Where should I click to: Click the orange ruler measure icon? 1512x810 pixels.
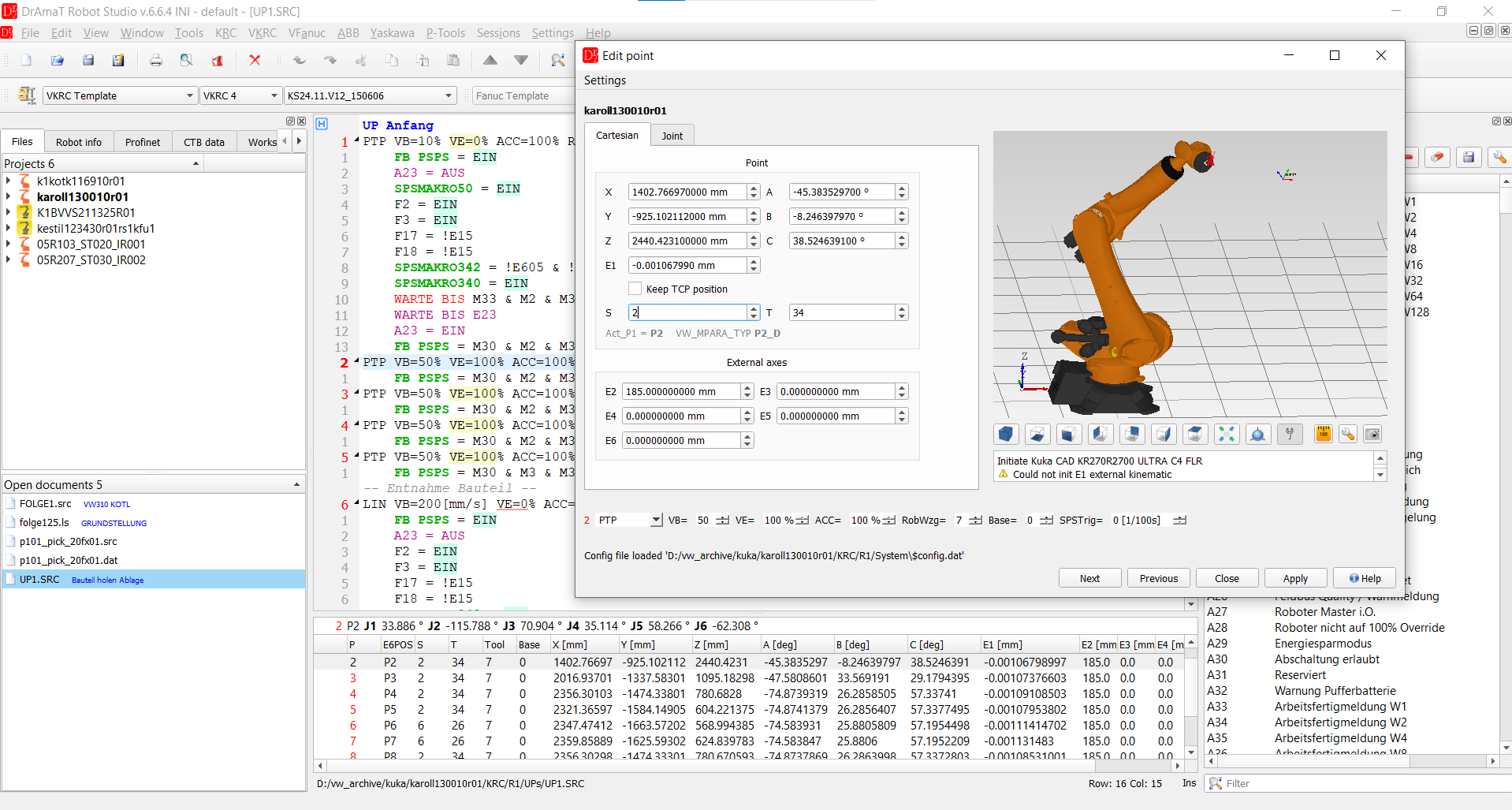tap(1324, 434)
